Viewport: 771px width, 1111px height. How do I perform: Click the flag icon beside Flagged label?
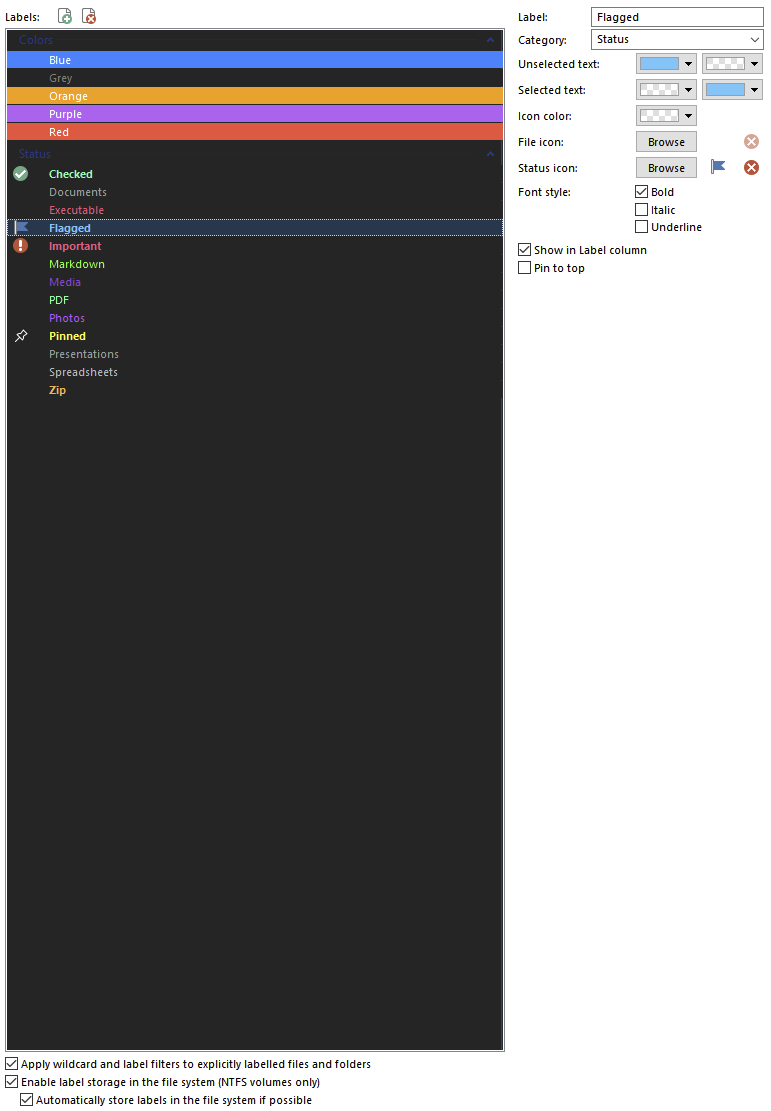click(21, 227)
